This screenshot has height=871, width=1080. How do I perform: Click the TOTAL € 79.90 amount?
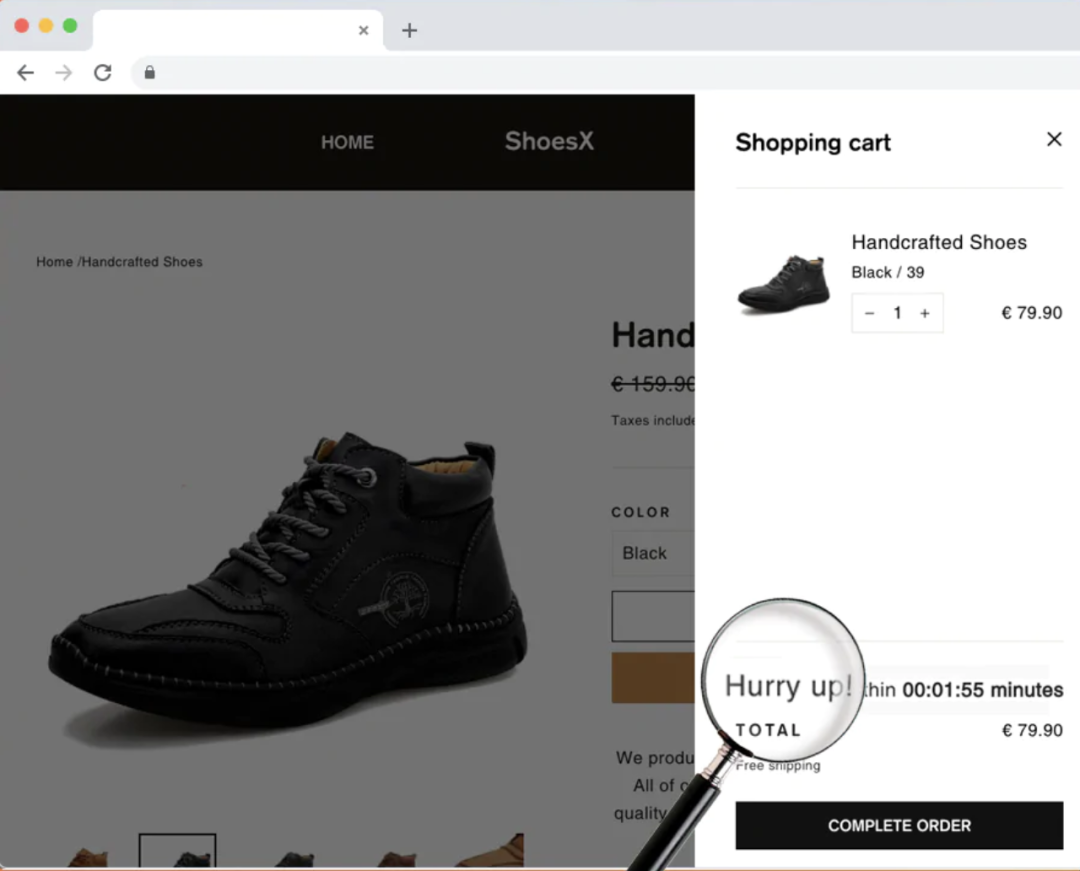(1032, 731)
